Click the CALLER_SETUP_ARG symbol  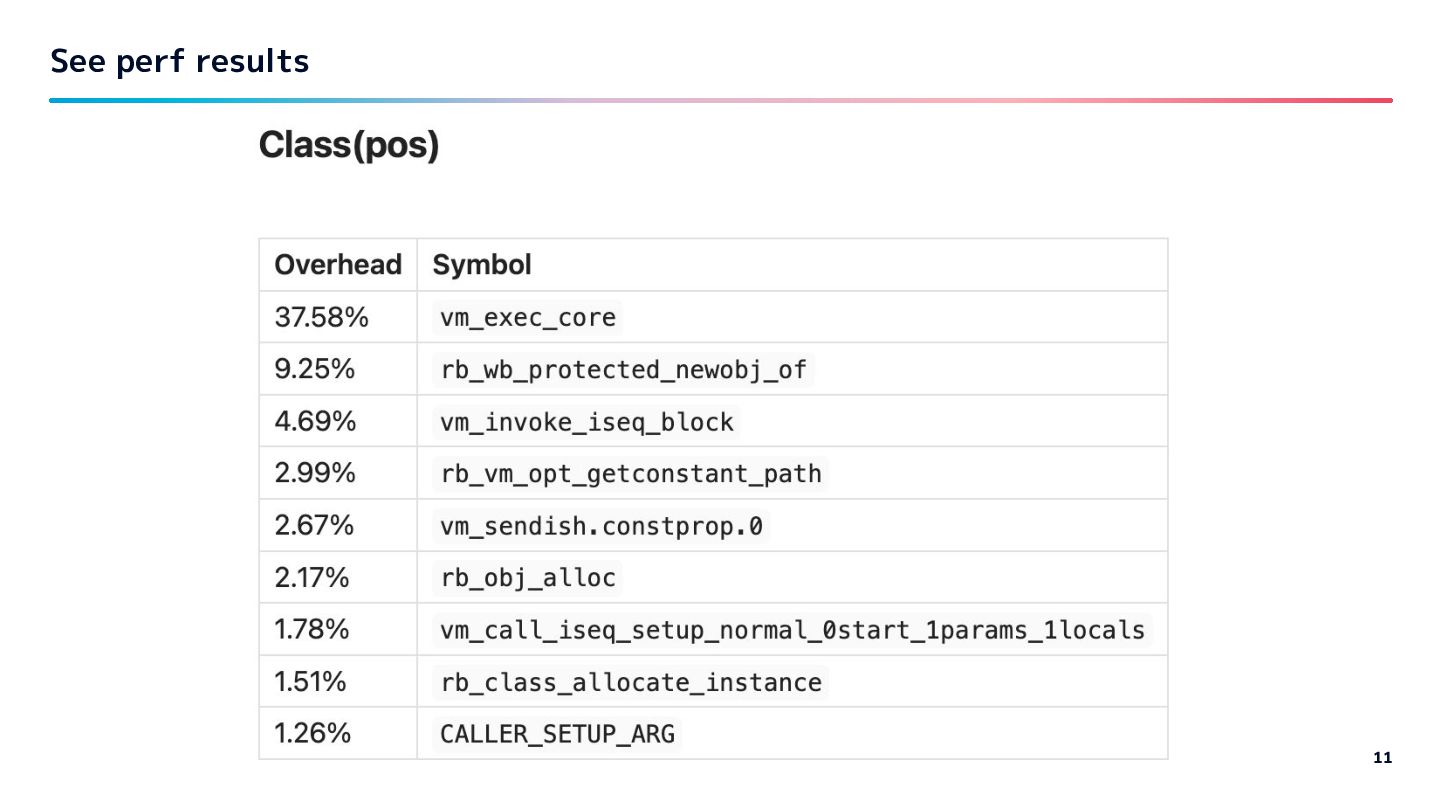pos(557,734)
